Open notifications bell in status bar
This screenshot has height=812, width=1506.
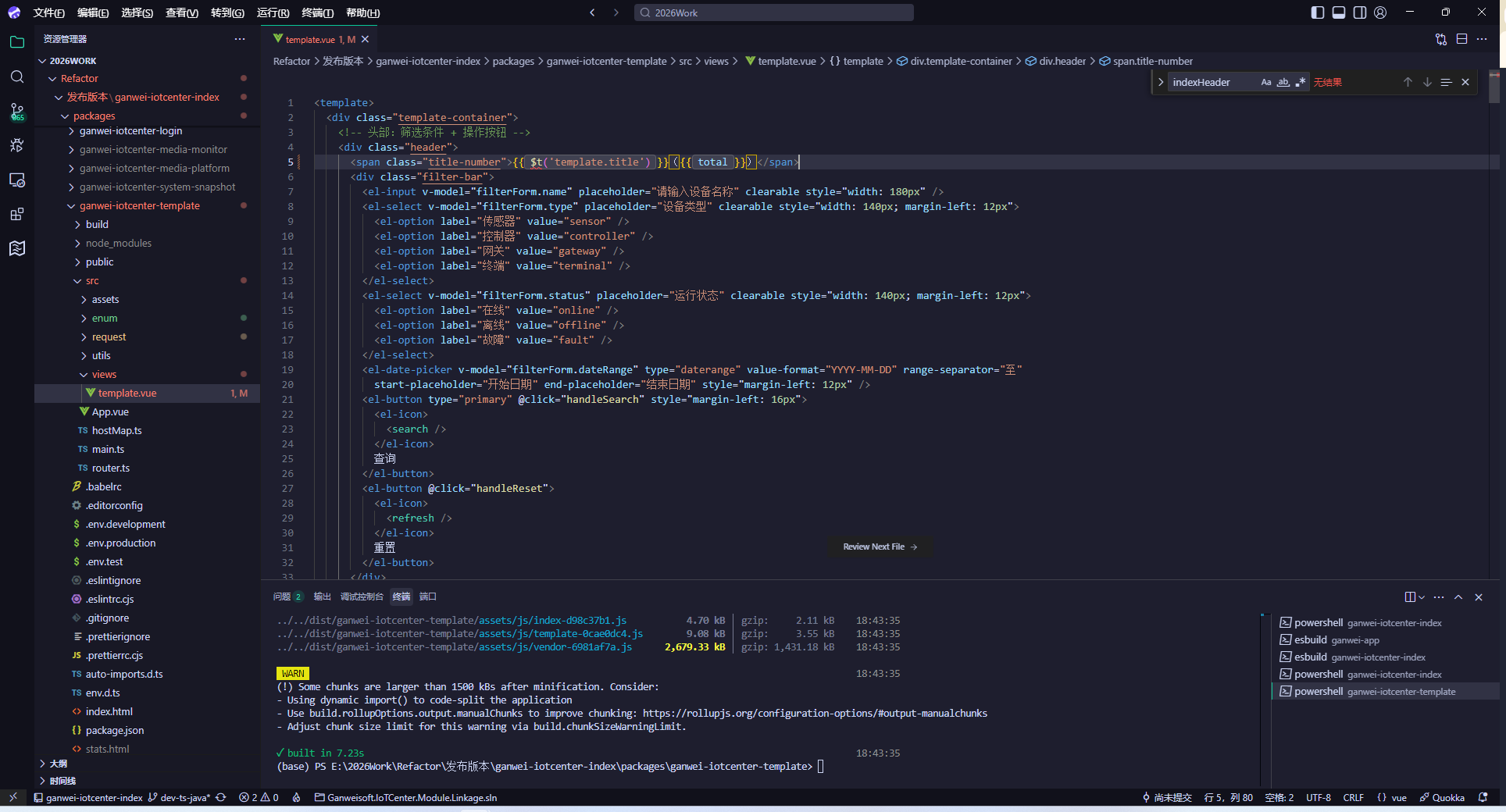[x=1483, y=797]
